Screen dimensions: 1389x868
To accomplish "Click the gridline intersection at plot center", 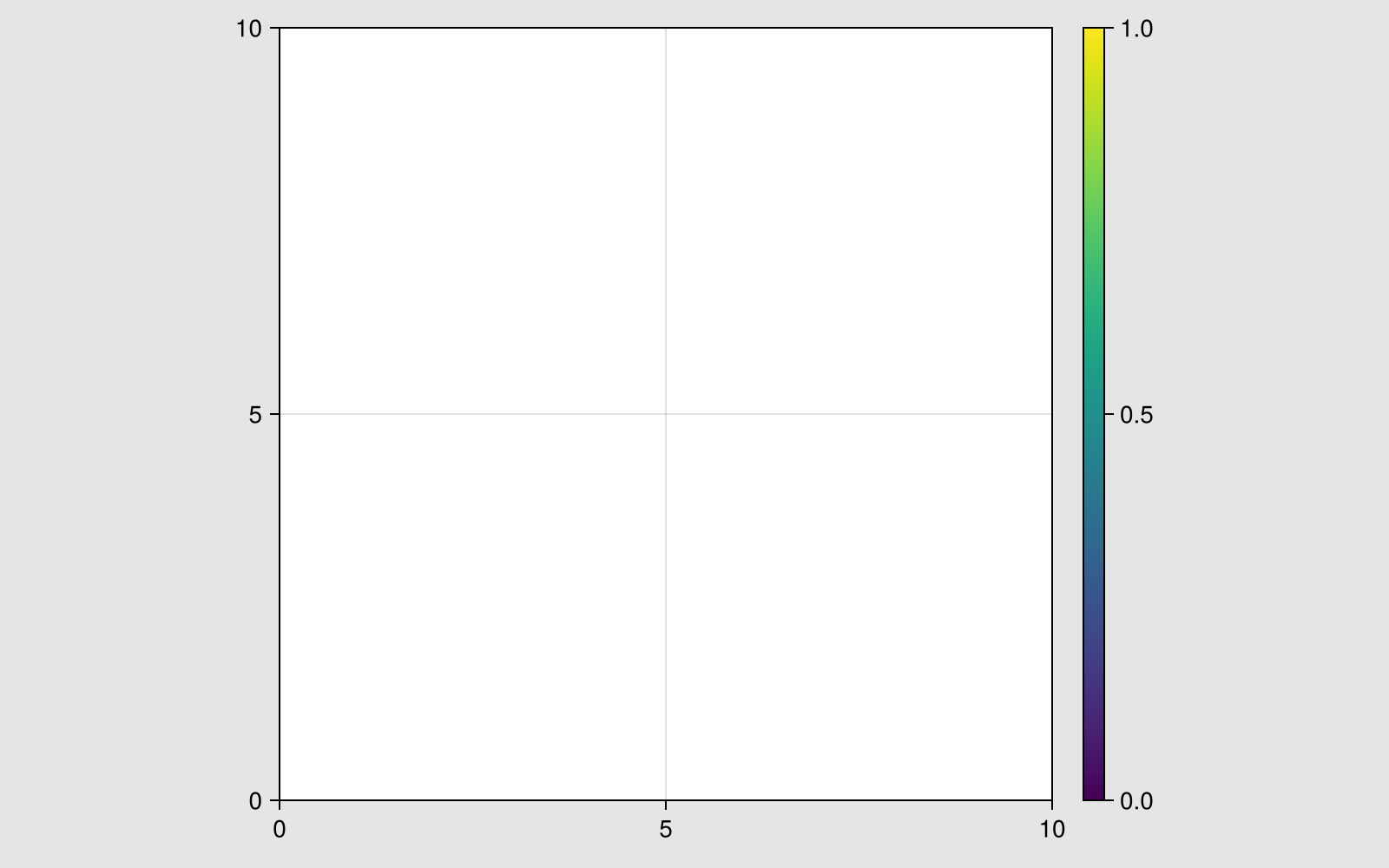I will coord(666,414).
